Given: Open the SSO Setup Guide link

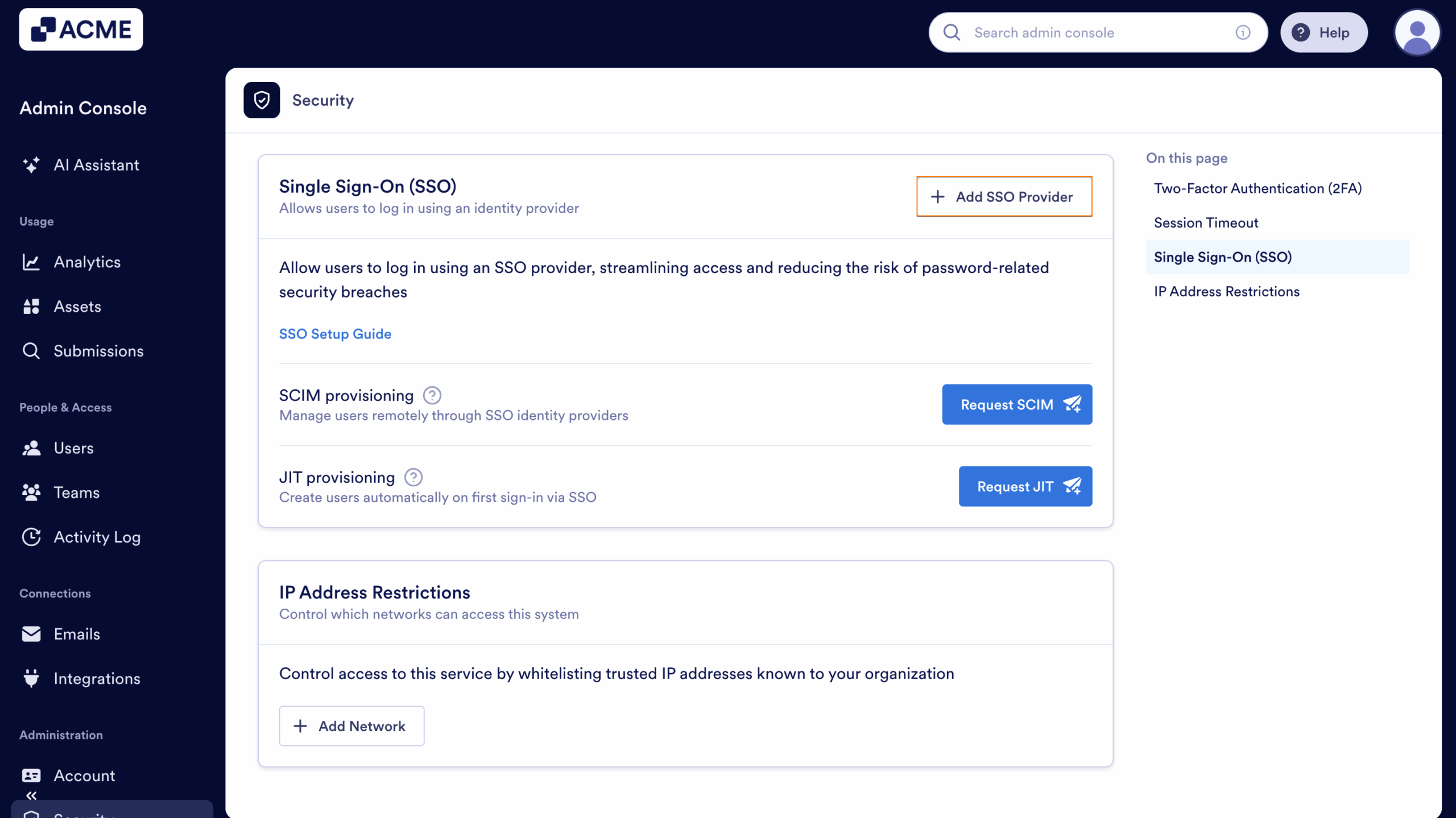Looking at the screenshot, I should click(335, 334).
